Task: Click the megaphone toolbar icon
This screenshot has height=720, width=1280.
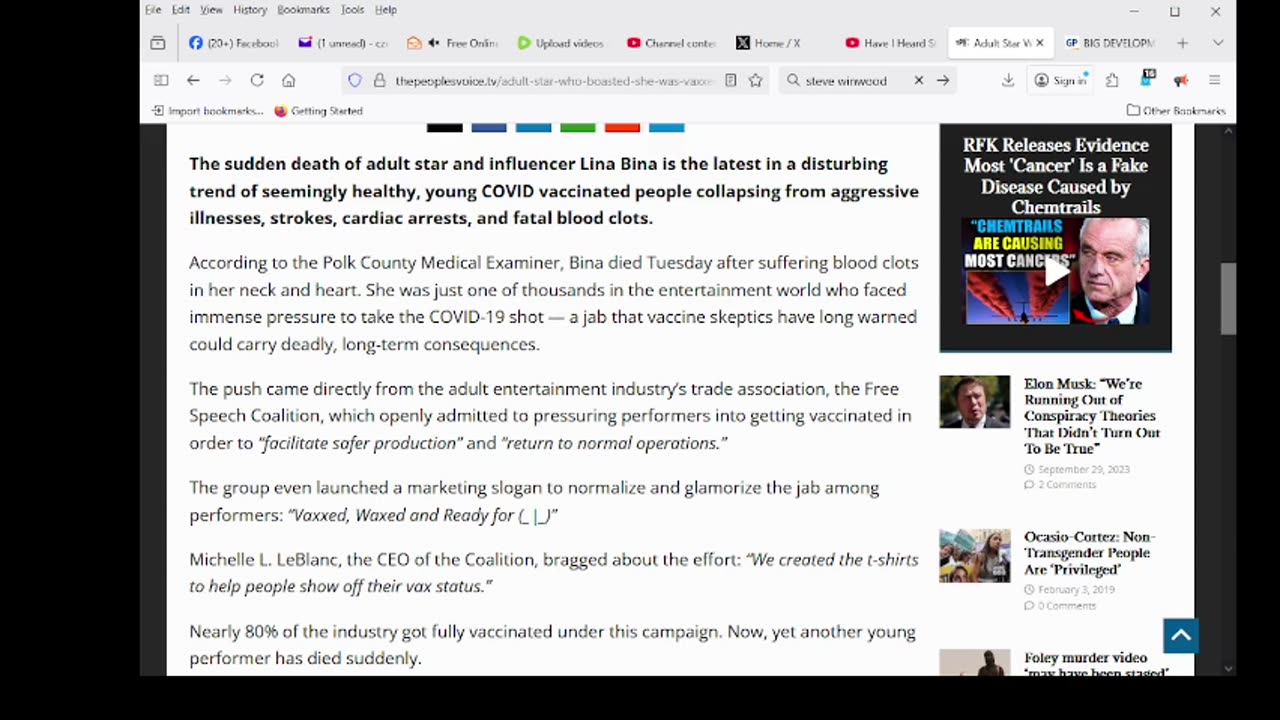Action: (1181, 80)
